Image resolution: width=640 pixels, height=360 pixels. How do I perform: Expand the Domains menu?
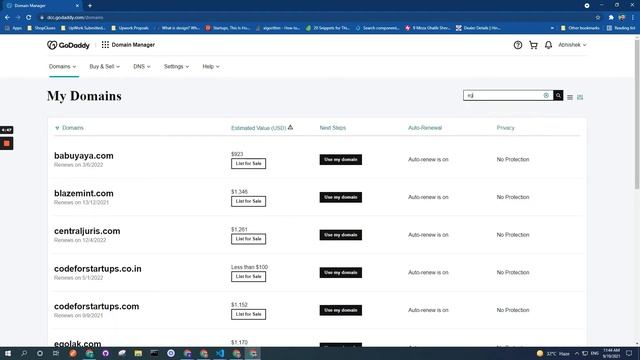click(62, 67)
